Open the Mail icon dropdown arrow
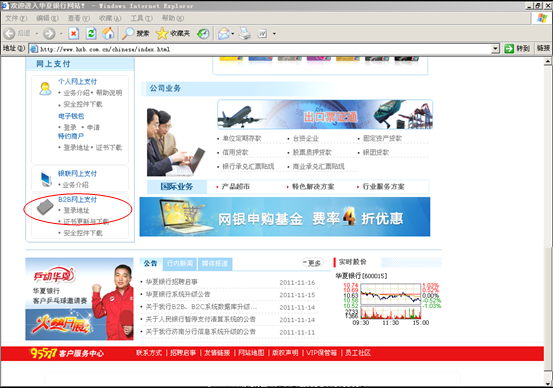Viewport: 553px width, 388px height. click(x=233, y=34)
